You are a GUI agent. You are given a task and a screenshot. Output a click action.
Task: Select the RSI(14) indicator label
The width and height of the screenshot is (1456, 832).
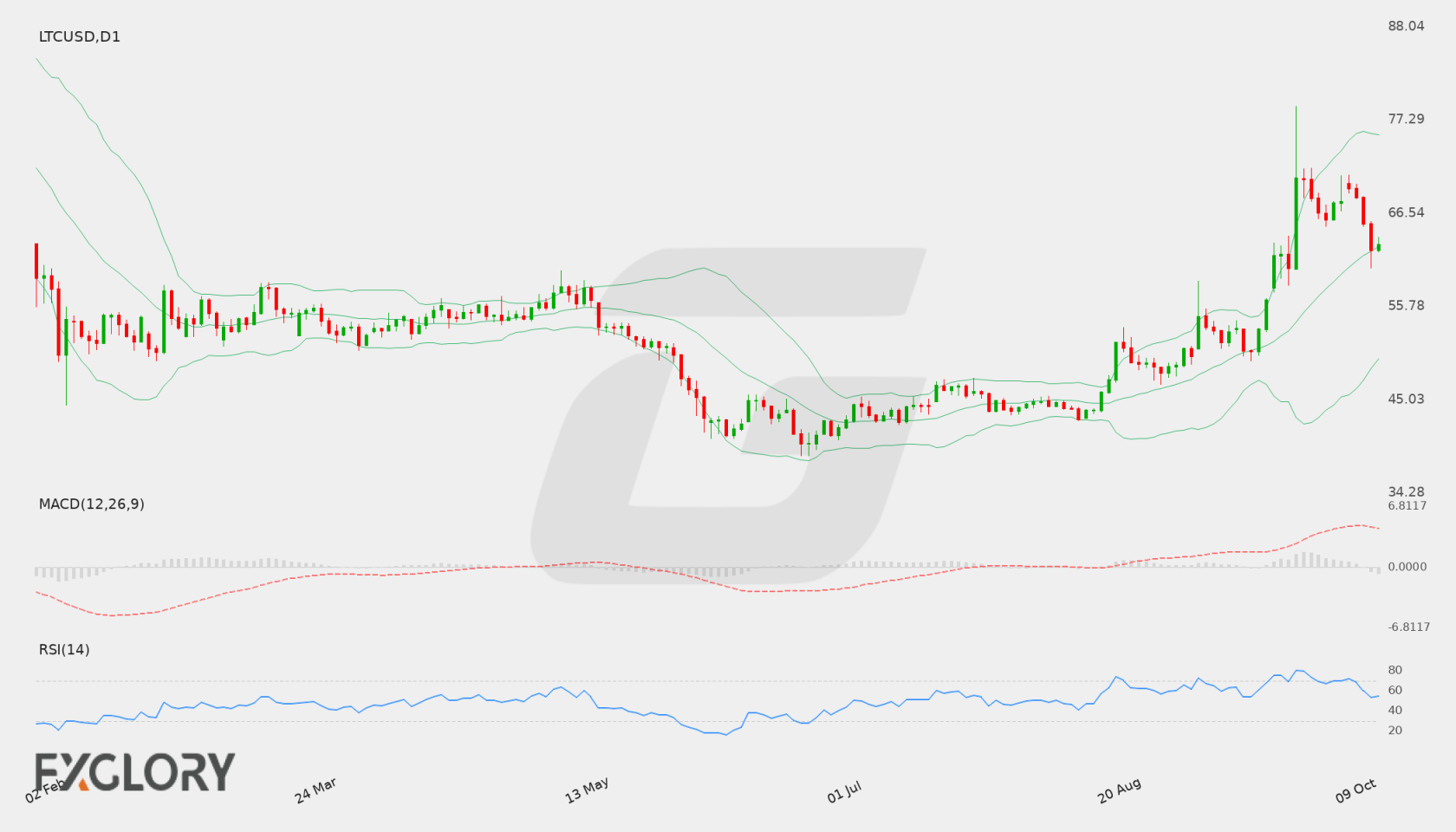(64, 649)
